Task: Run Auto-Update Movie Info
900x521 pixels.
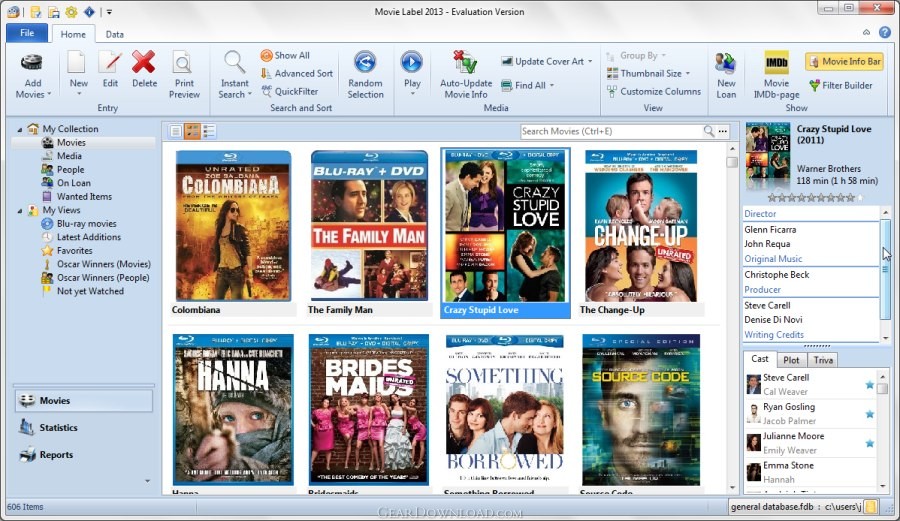Action: (465, 76)
